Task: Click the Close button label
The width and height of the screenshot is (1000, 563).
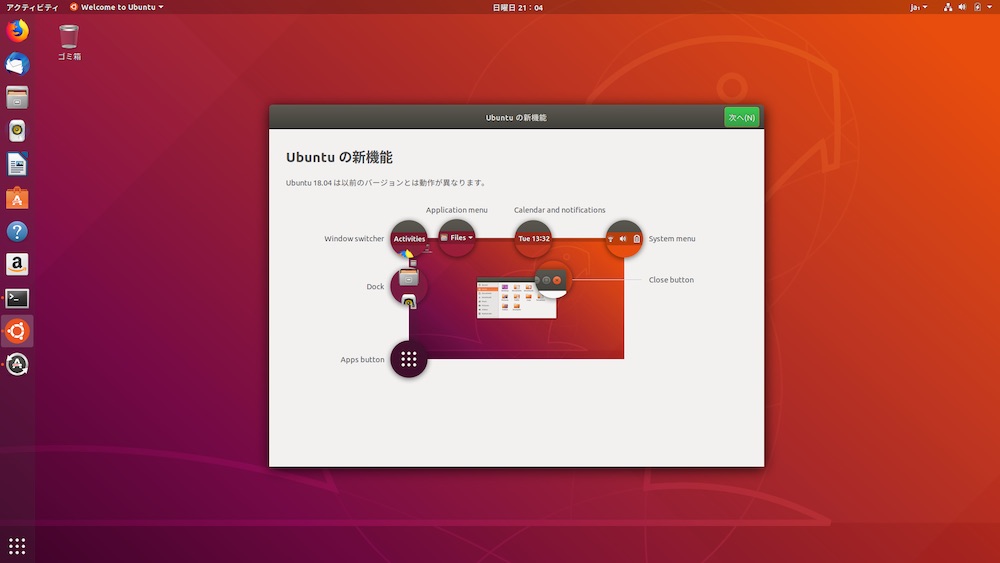Action: point(671,280)
